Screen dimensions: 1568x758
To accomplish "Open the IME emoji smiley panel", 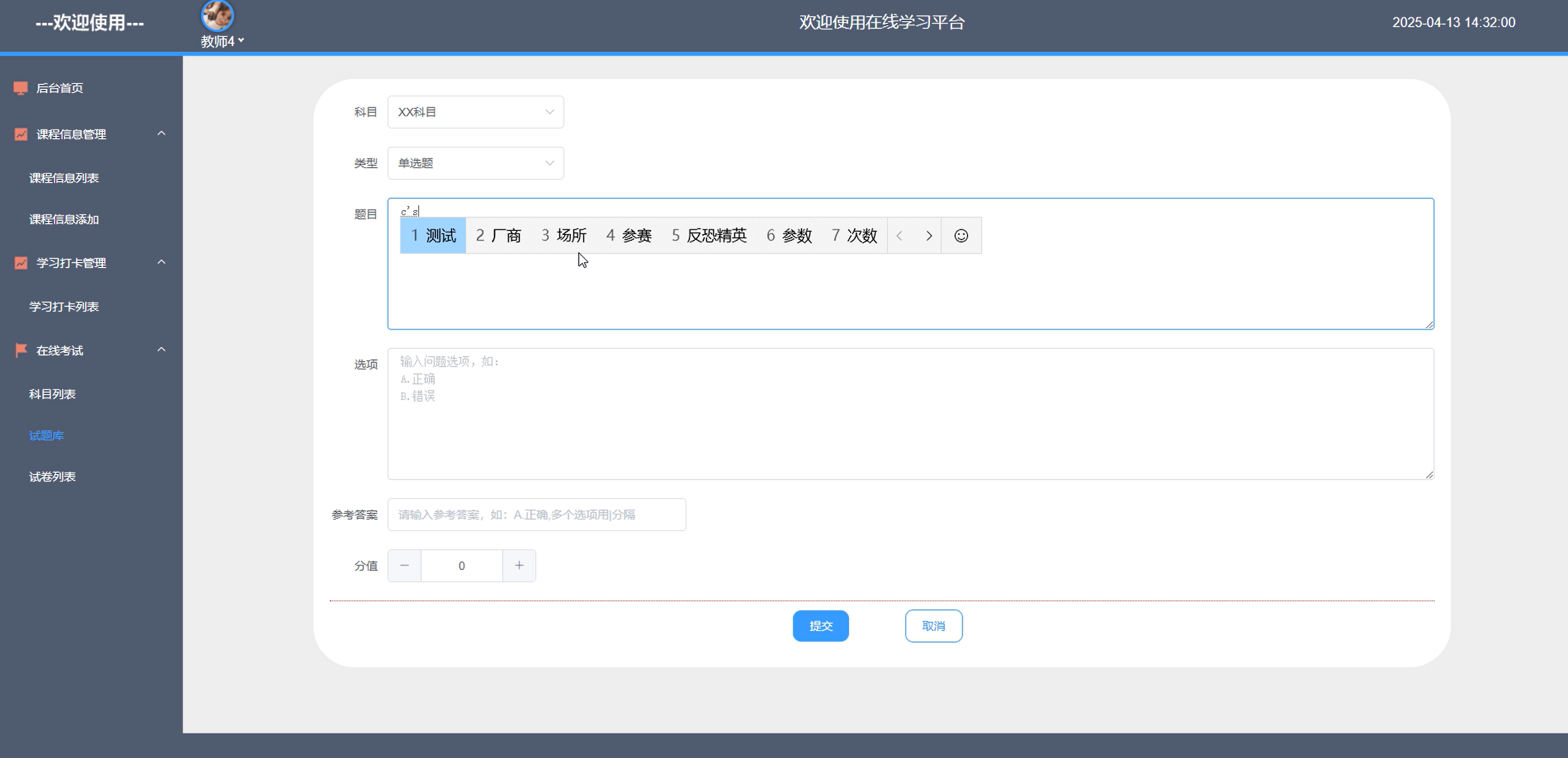I will tap(961, 235).
